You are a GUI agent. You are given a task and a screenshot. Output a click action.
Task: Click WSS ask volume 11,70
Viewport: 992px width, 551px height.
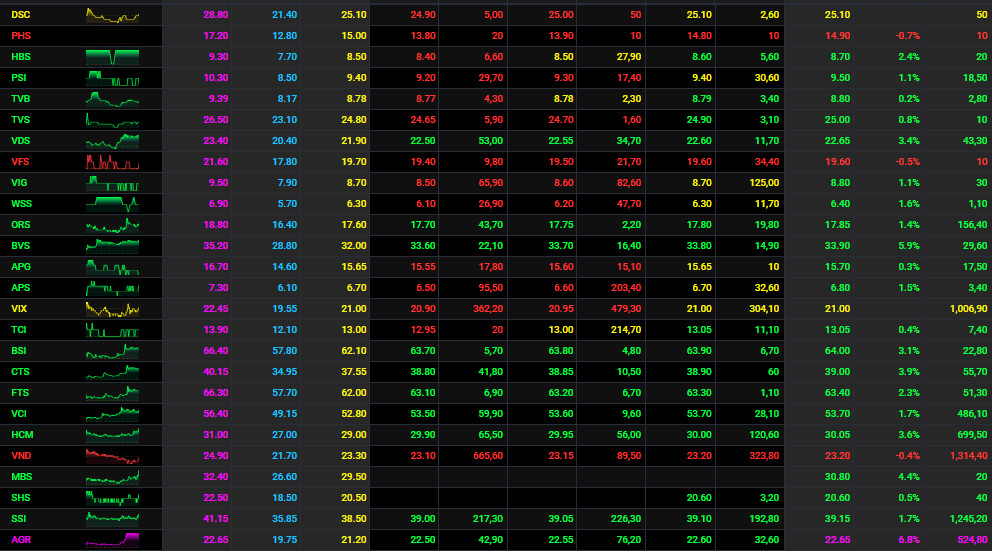coord(767,204)
